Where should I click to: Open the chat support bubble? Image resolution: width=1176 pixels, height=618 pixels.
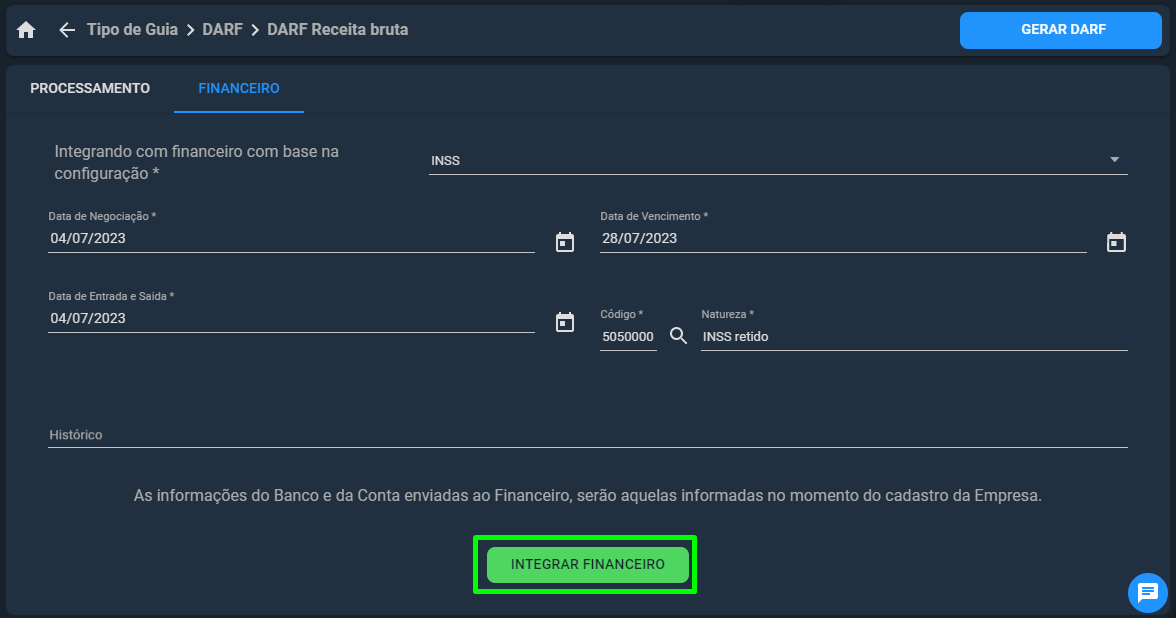[1148, 592]
